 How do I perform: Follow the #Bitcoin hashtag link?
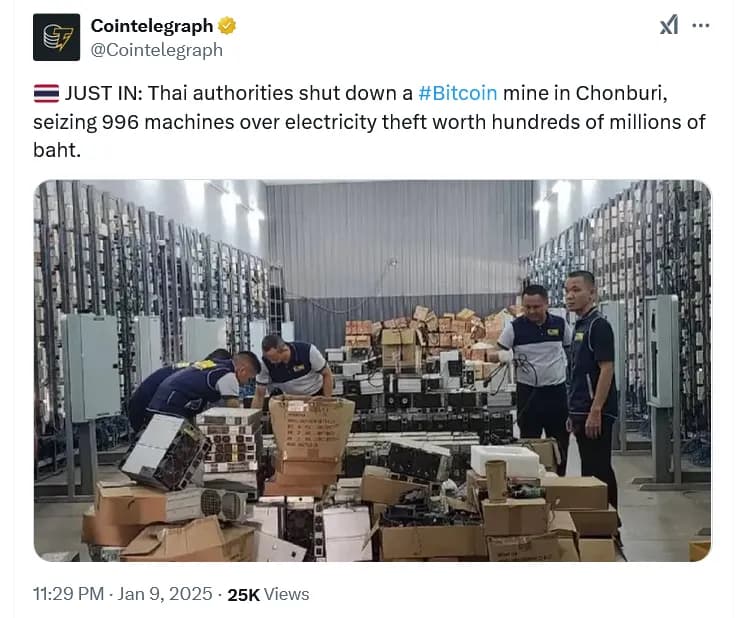click(x=458, y=93)
